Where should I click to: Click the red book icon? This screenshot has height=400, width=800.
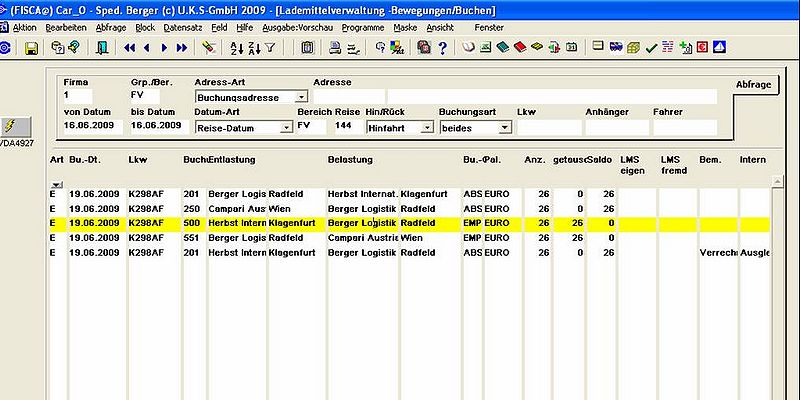(x=520, y=47)
